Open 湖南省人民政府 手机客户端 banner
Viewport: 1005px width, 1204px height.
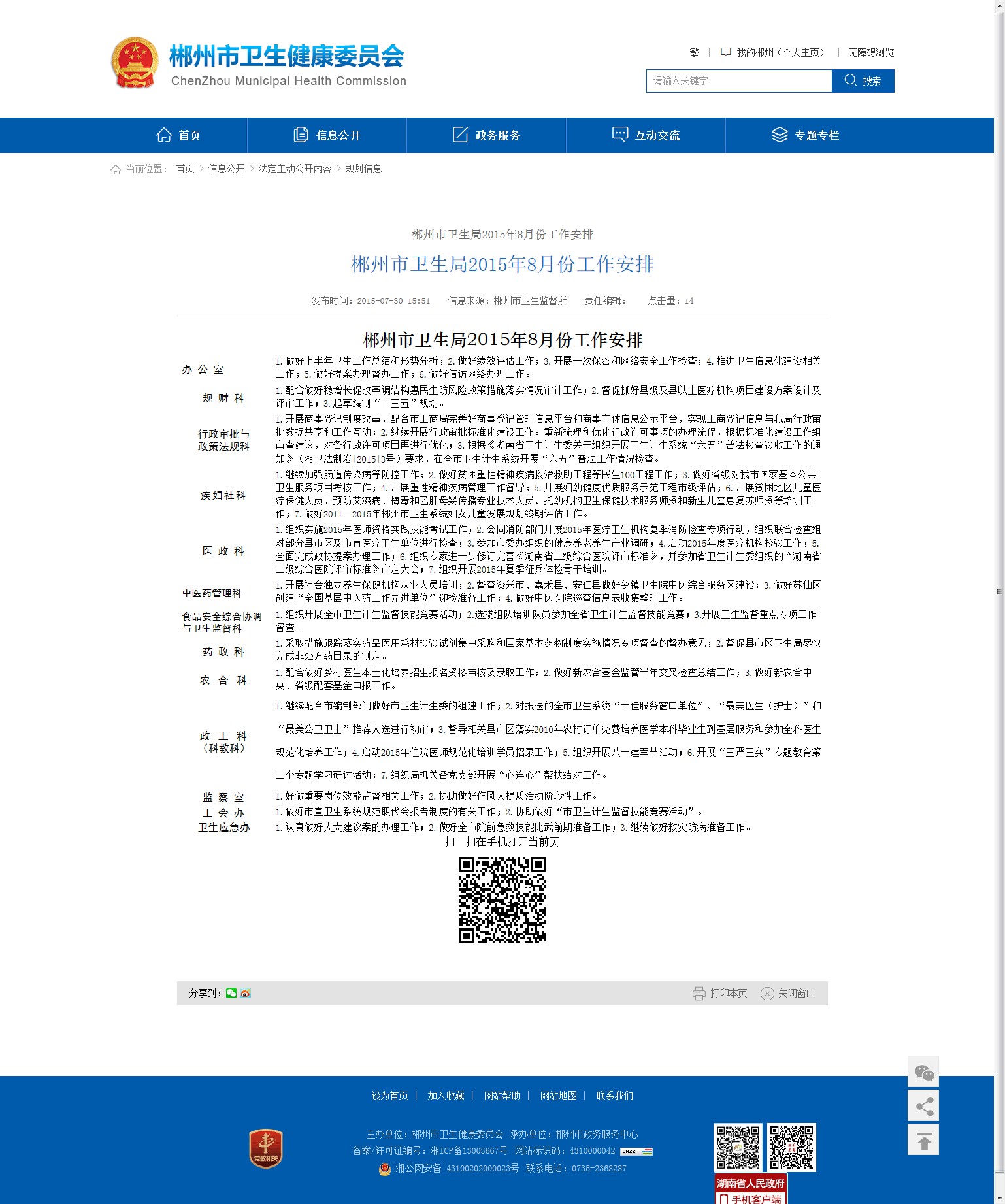click(750, 1189)
